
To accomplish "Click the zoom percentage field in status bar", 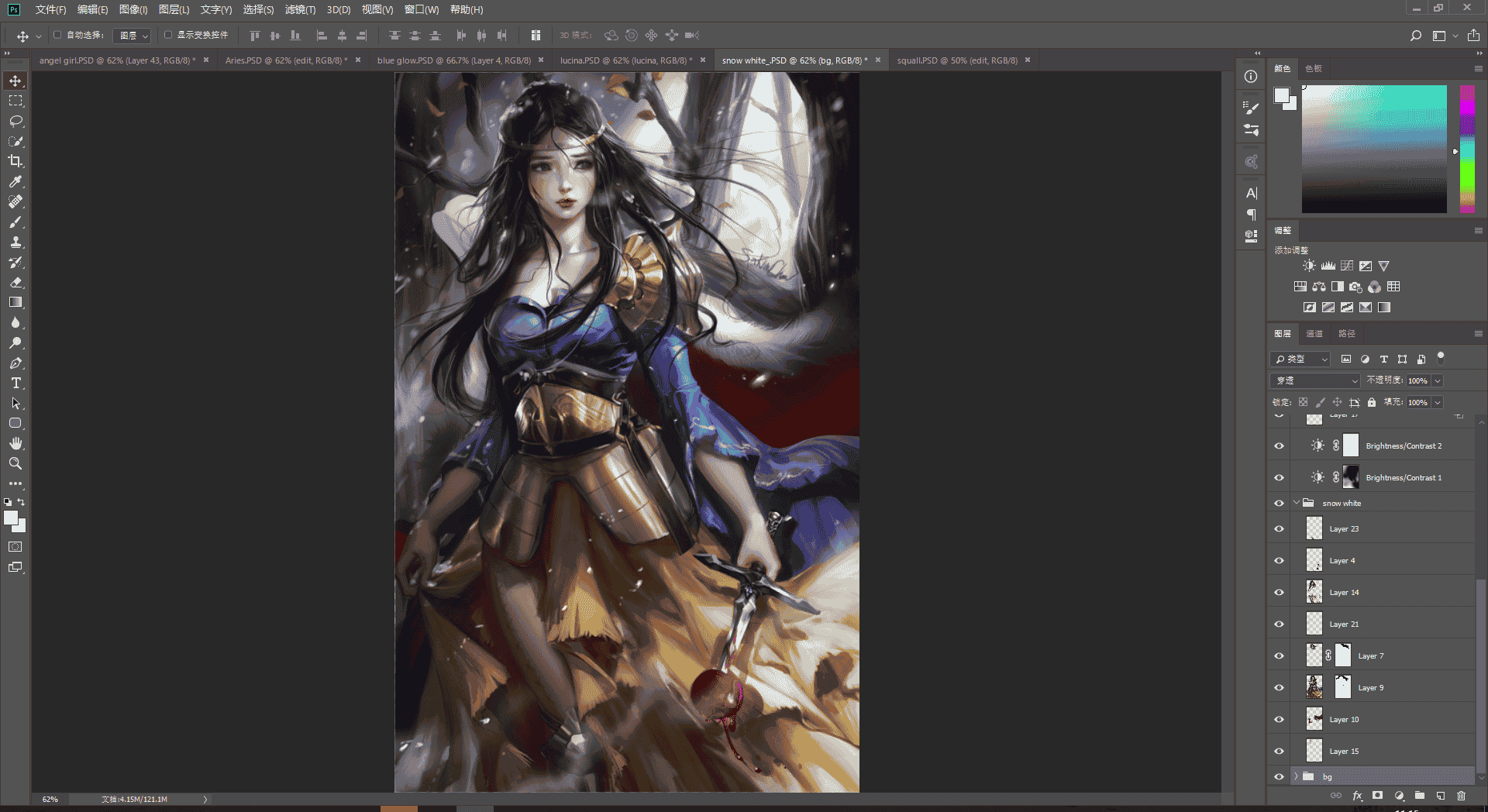I will pos(51,799).
